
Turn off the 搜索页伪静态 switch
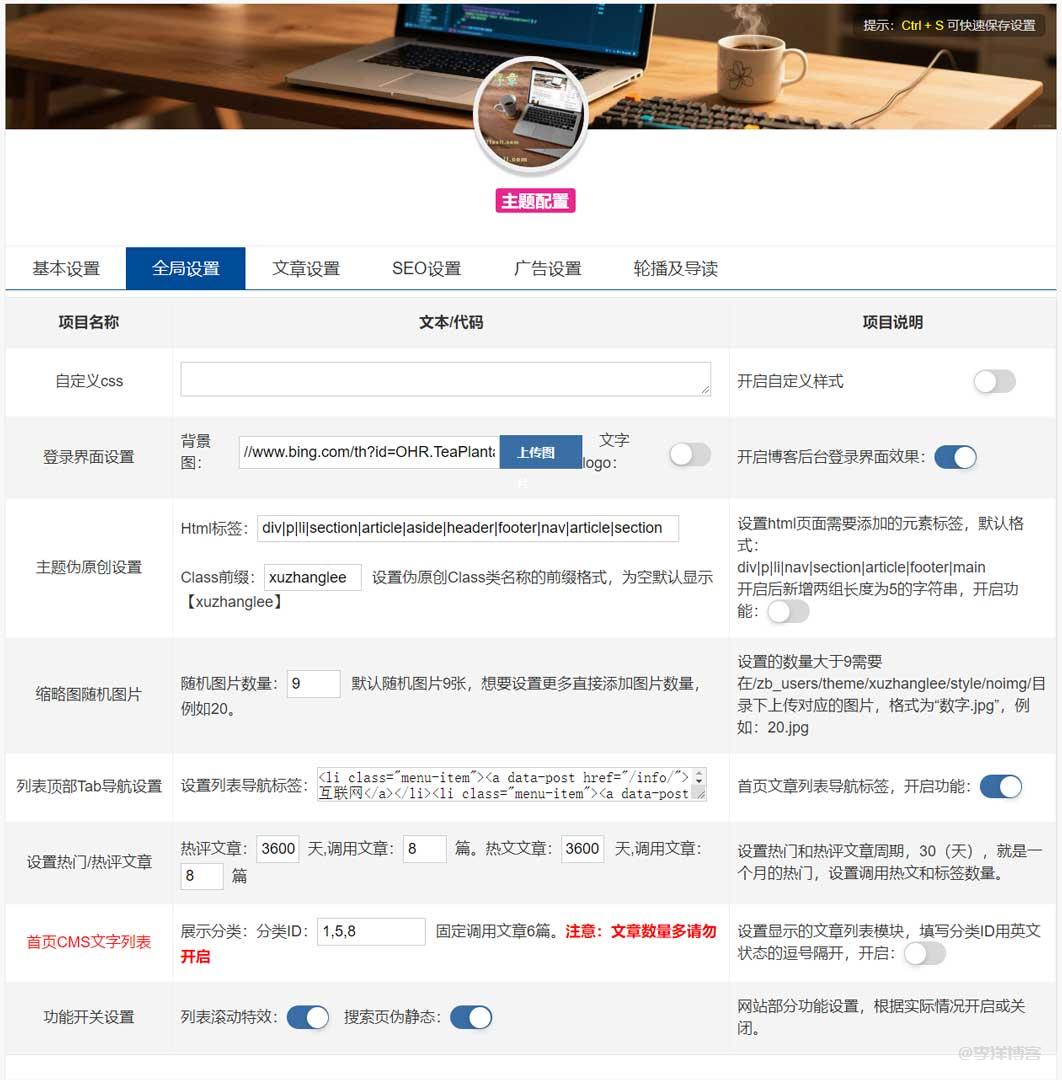click(471, 1017)
